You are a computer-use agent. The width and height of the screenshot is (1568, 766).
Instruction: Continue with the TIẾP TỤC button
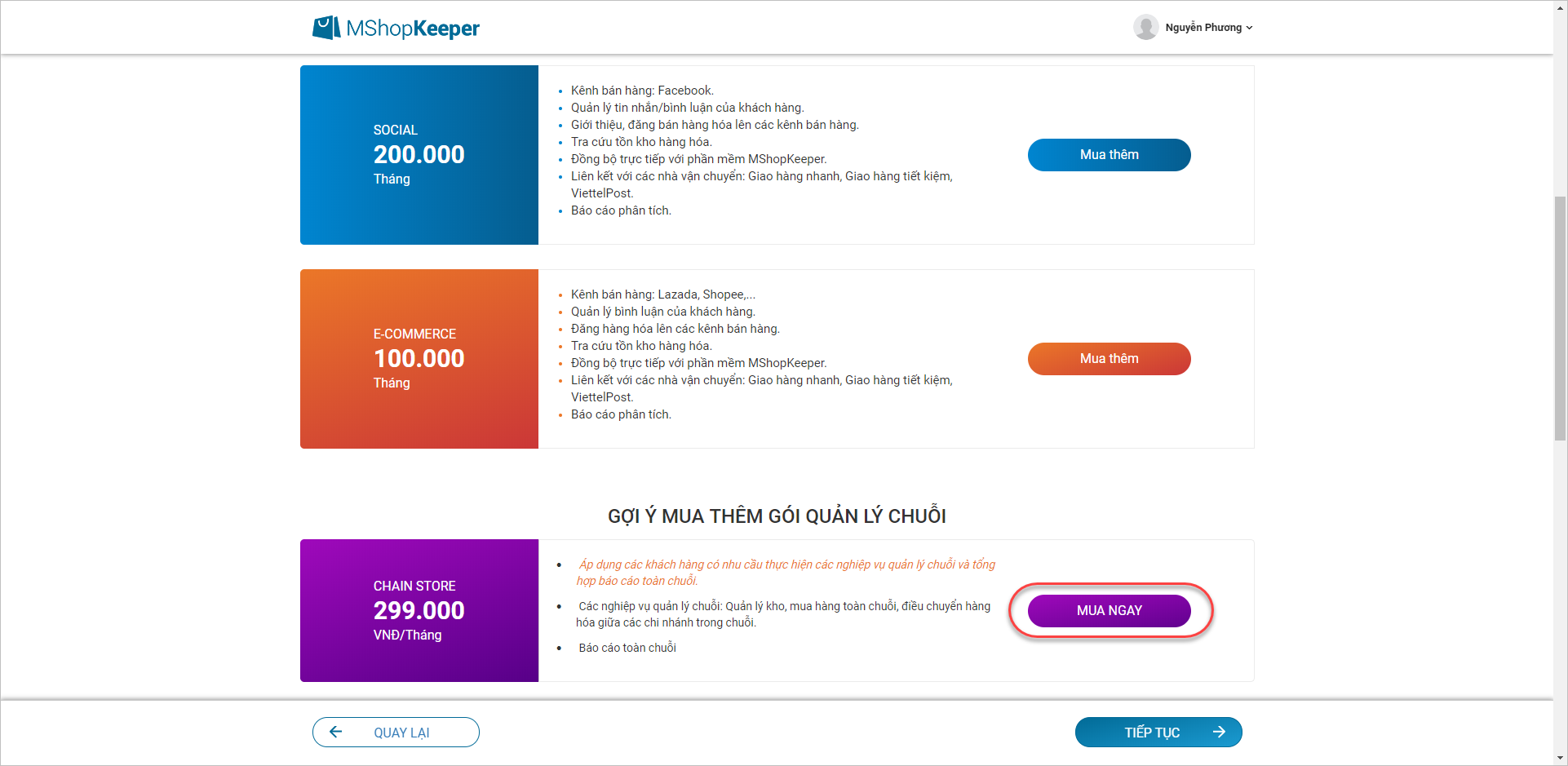pyautogui.click(x=1158, y=732)
